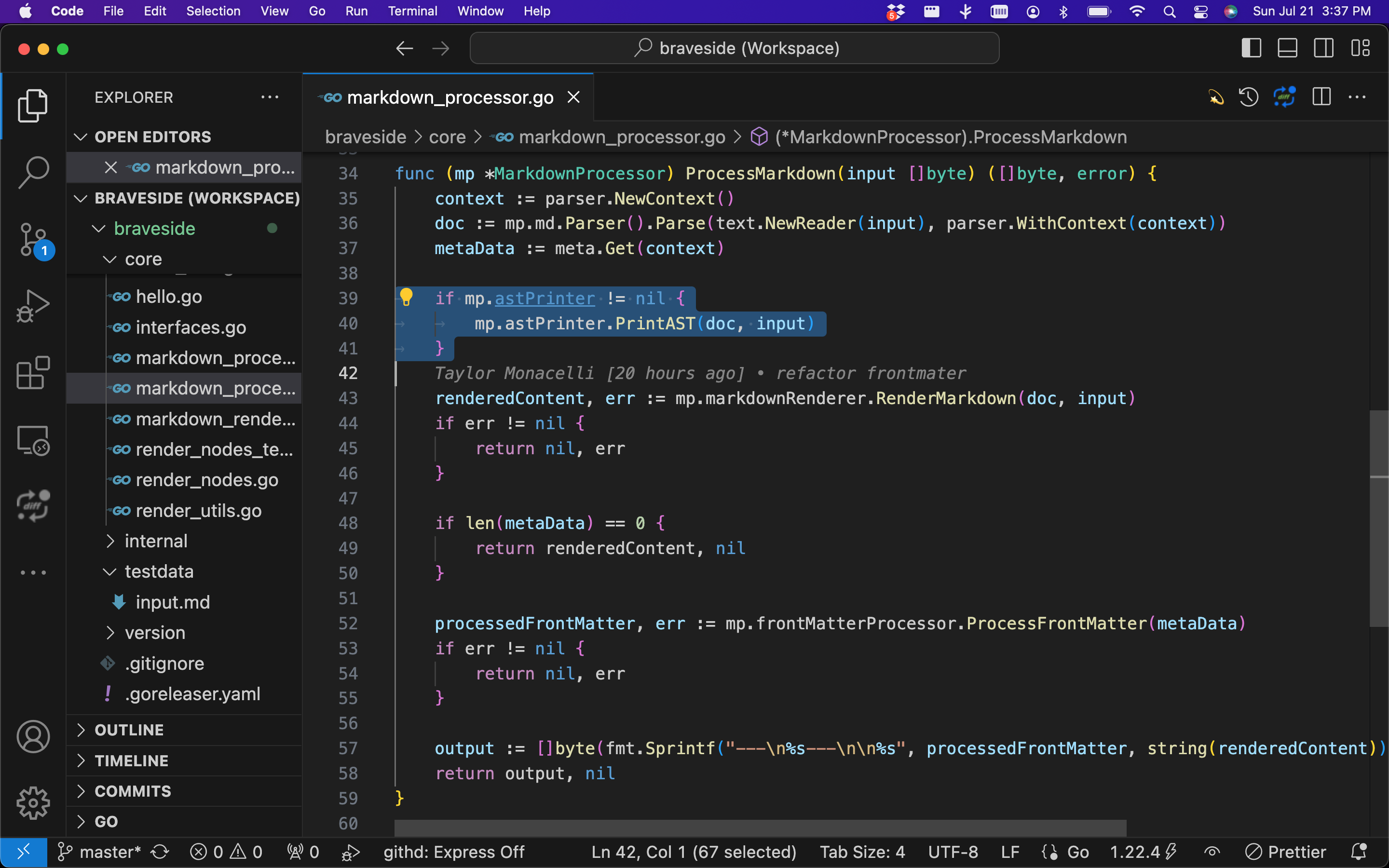
Task: Open the Extensions view
Action: coord(33,373)
